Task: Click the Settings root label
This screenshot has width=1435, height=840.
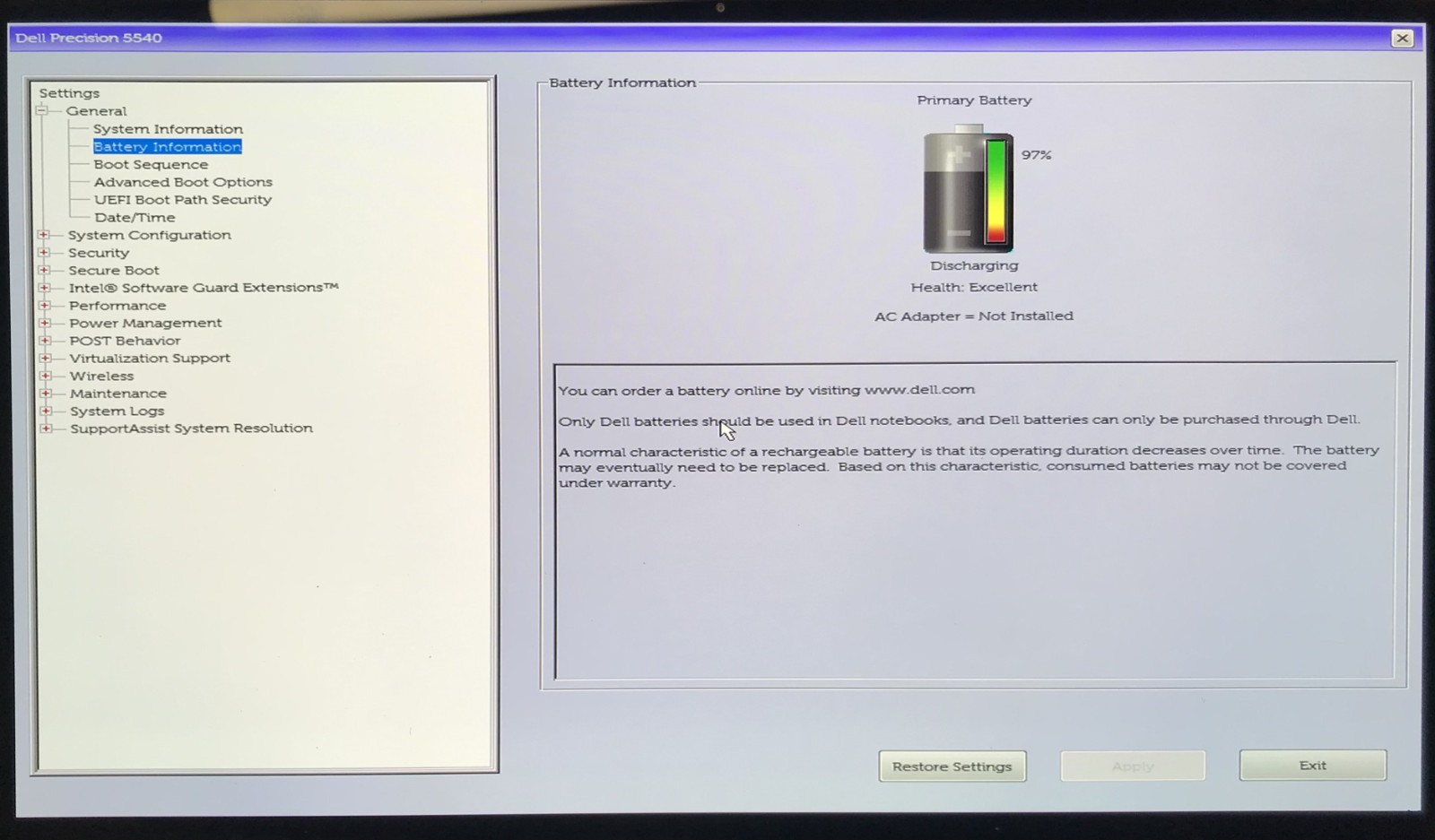Action: point(69,93)
